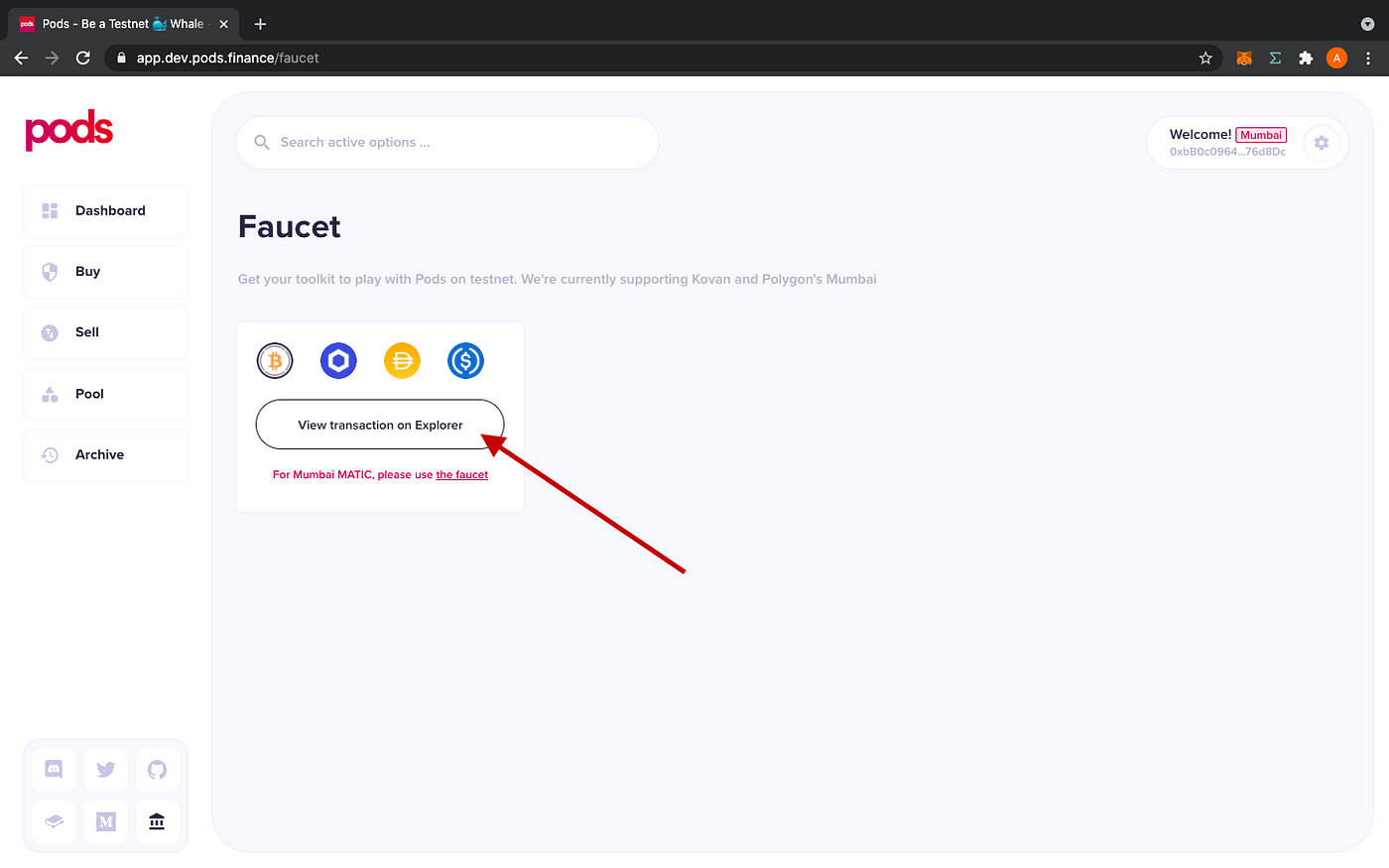Focus the 'Search active options' field
The height and width of the screenshot is (868, 1389).
tap(447, 143)
